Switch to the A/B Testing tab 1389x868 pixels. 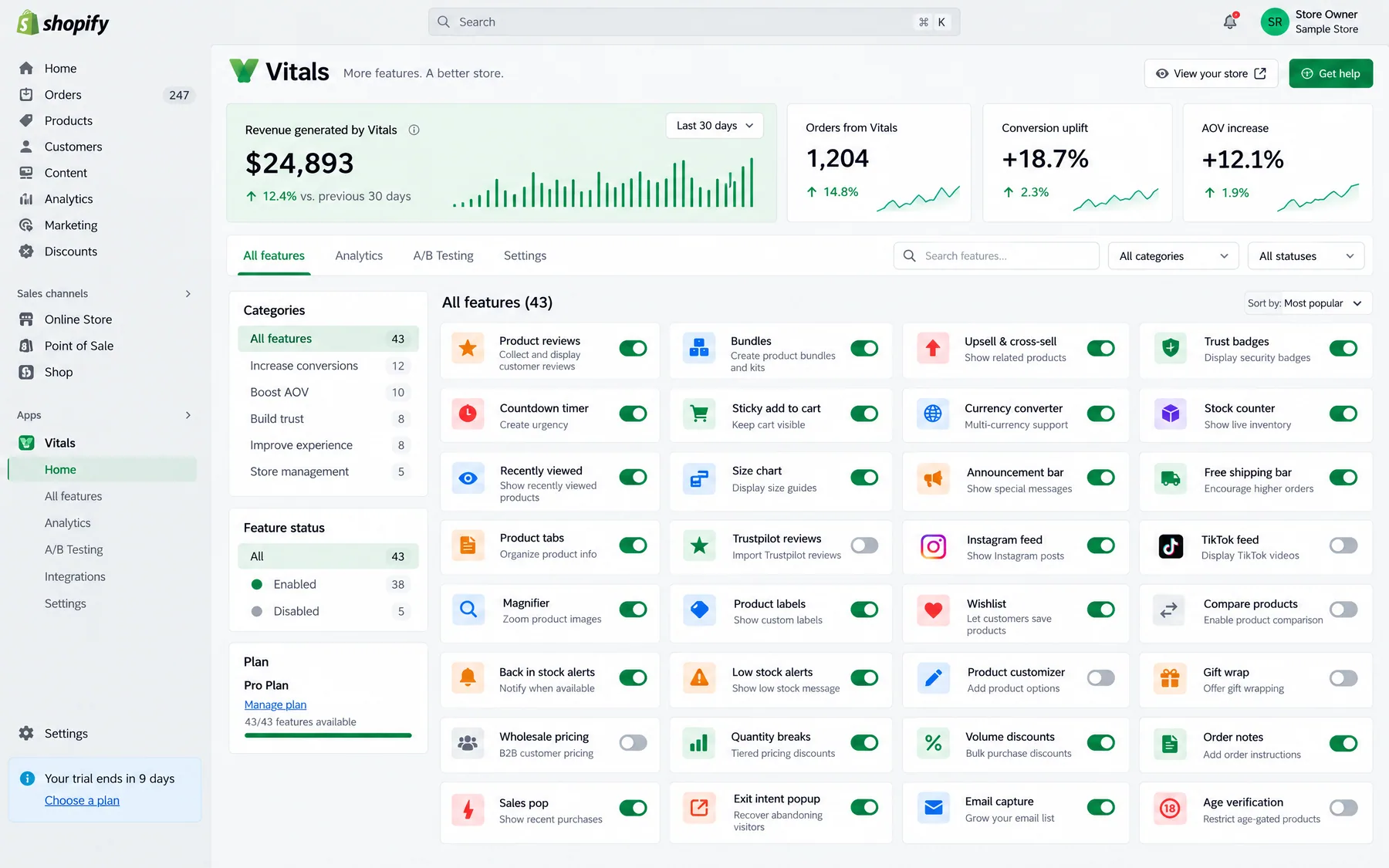tap(443, 256)
